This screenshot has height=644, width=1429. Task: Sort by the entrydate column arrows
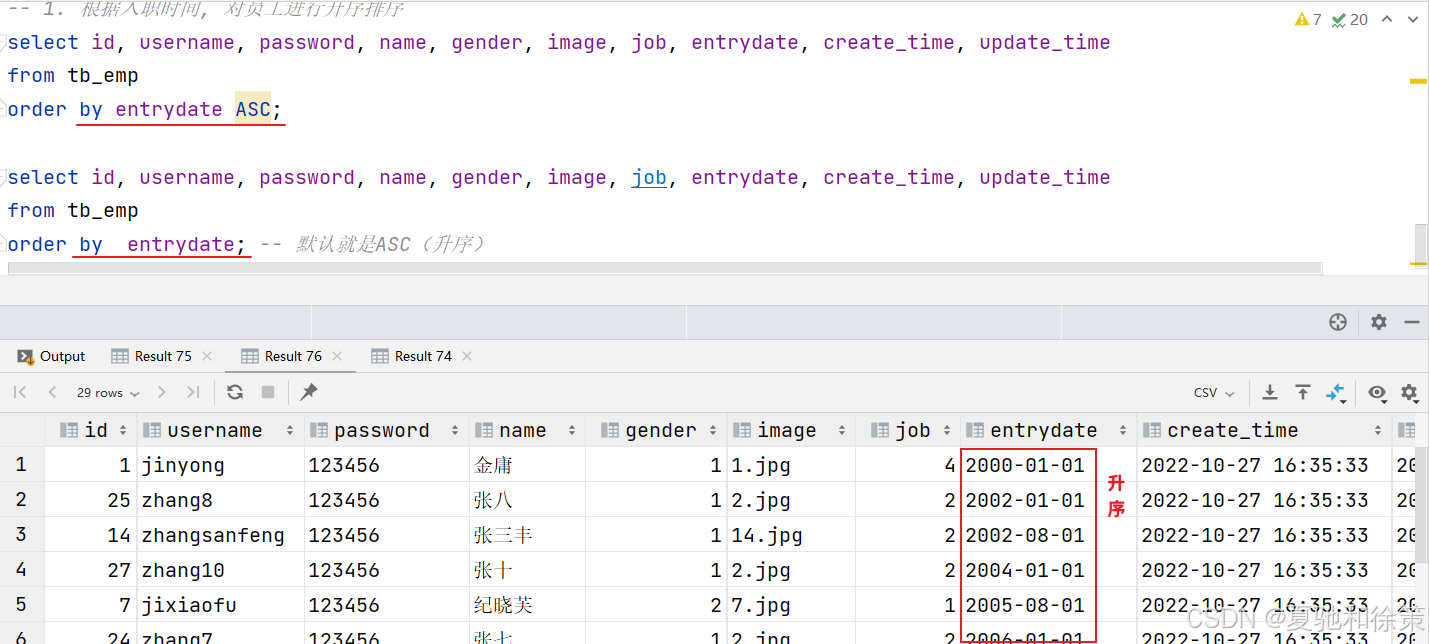point(1122,430)
